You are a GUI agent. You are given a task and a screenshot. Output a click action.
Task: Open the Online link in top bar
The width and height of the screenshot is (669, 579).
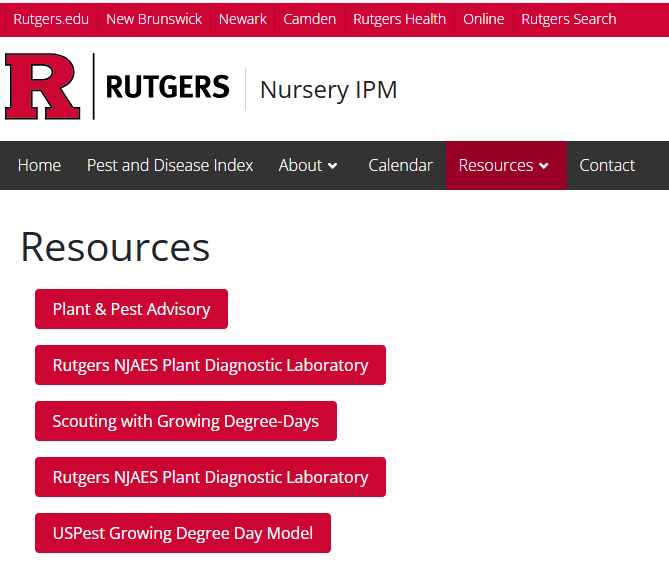483,19
